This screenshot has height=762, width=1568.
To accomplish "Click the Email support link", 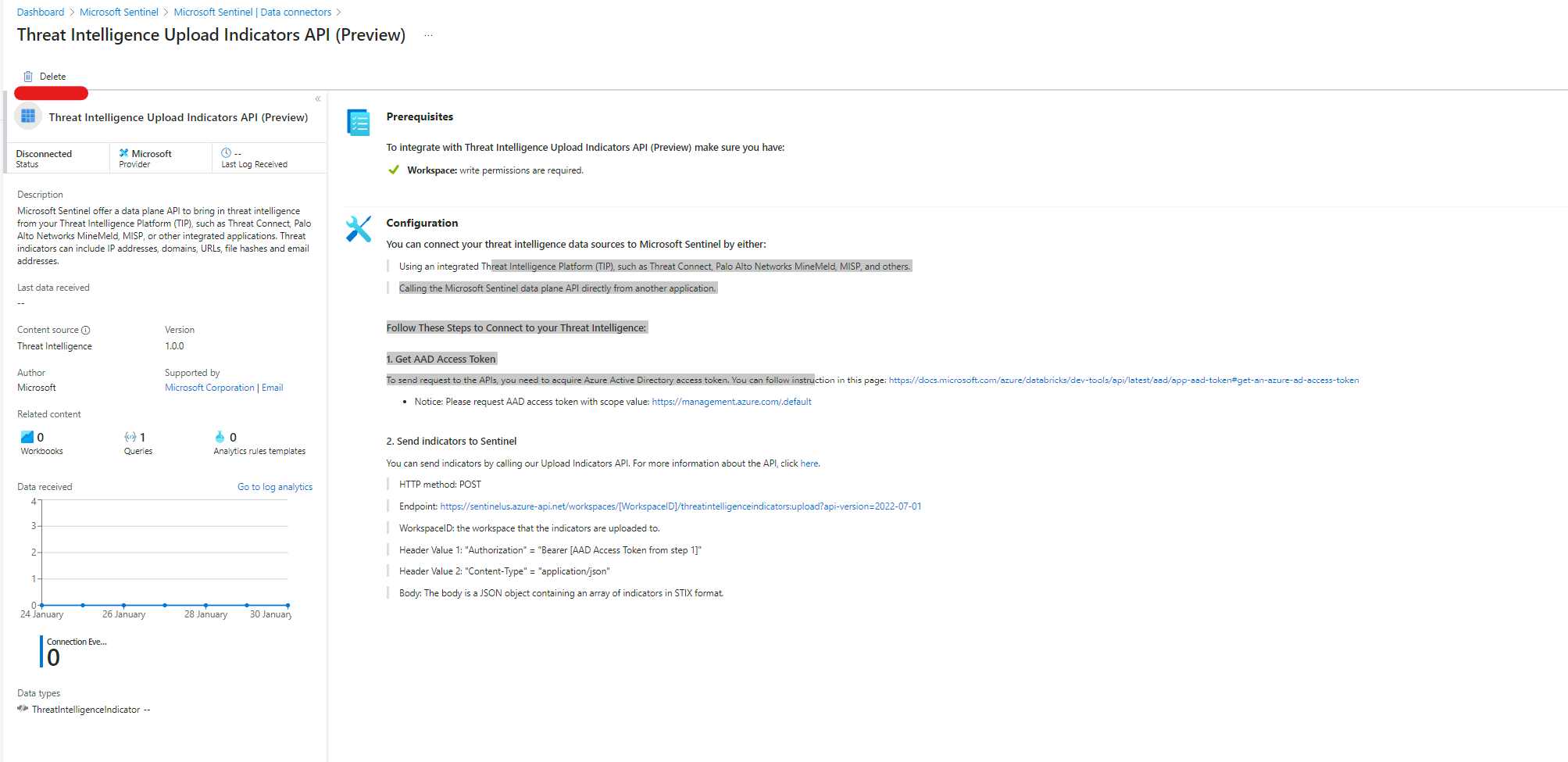I will pos(273,388).
